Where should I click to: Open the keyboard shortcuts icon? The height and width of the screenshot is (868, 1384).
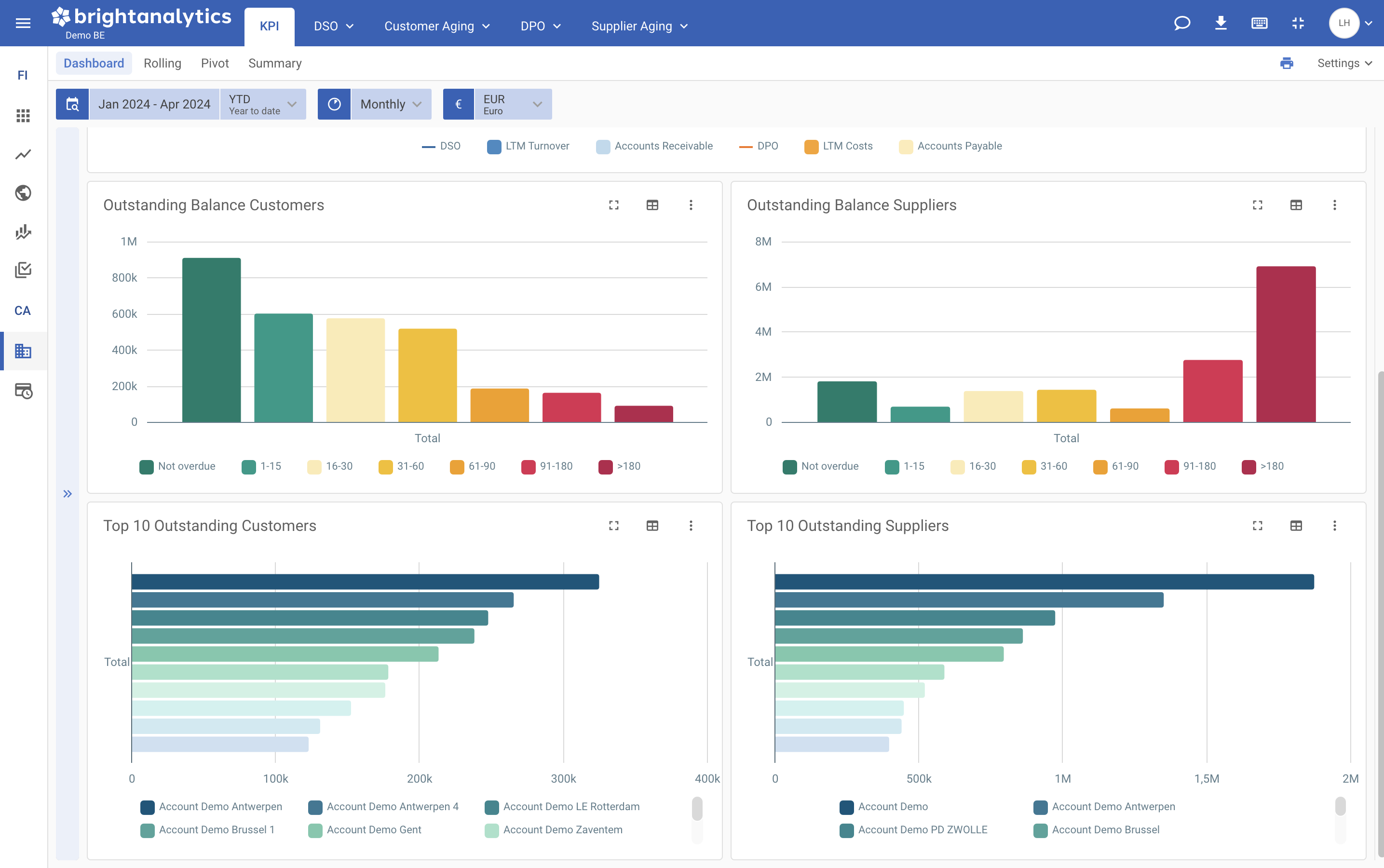click(1260, 23)
